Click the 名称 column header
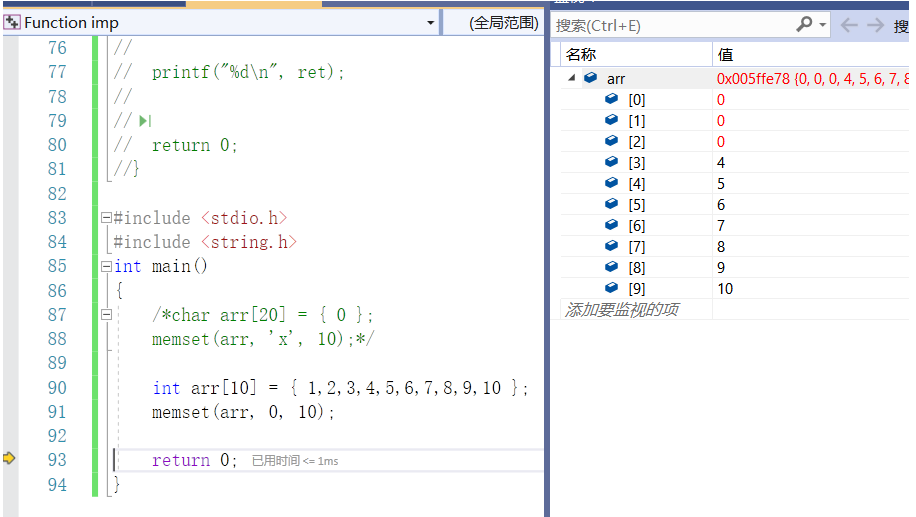Image resolution: width=916 pixels, height=517 pixels. pyautogui.click(x=637, y=54)
